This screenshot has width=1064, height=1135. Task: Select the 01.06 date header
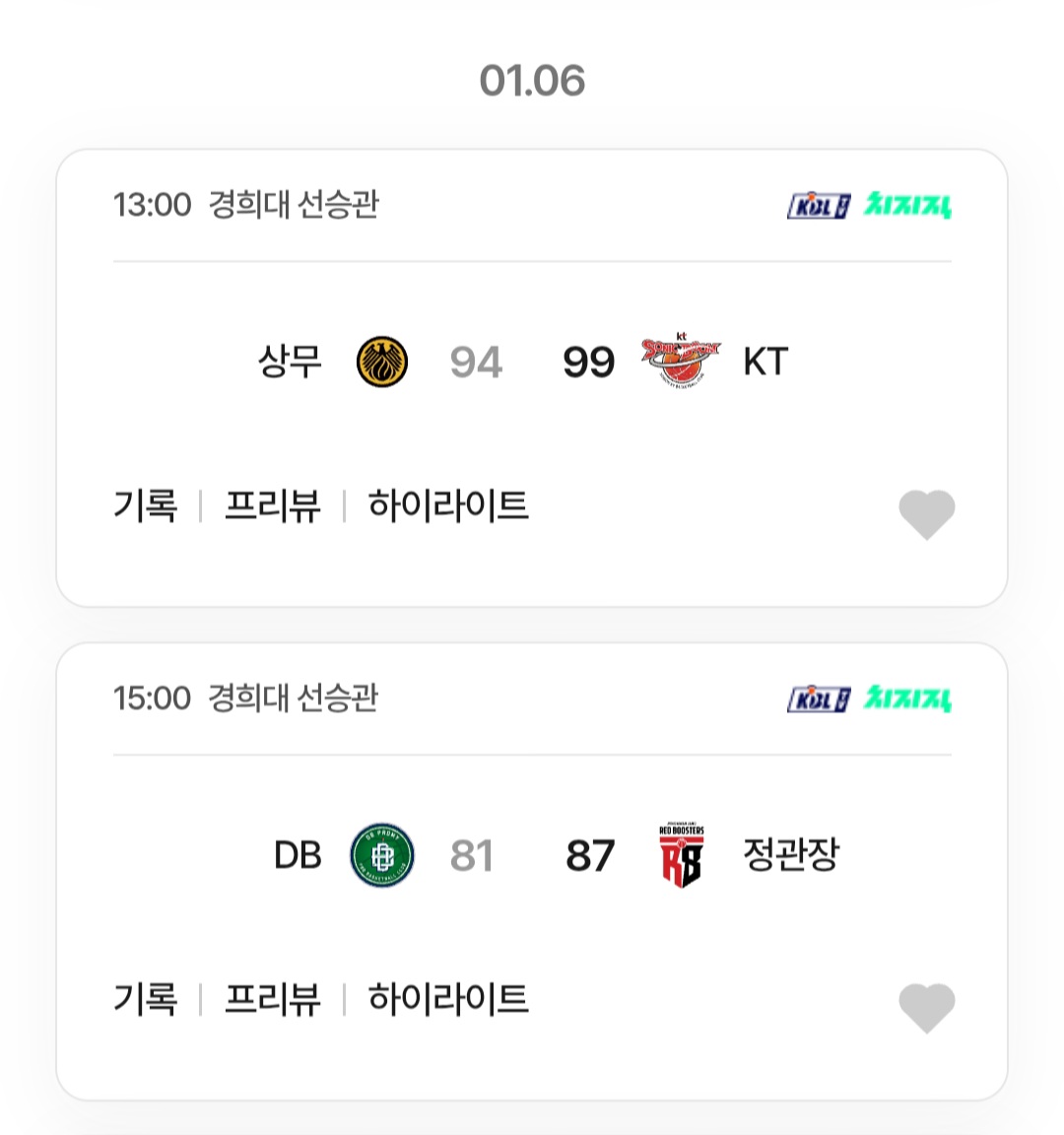point(532,81)
